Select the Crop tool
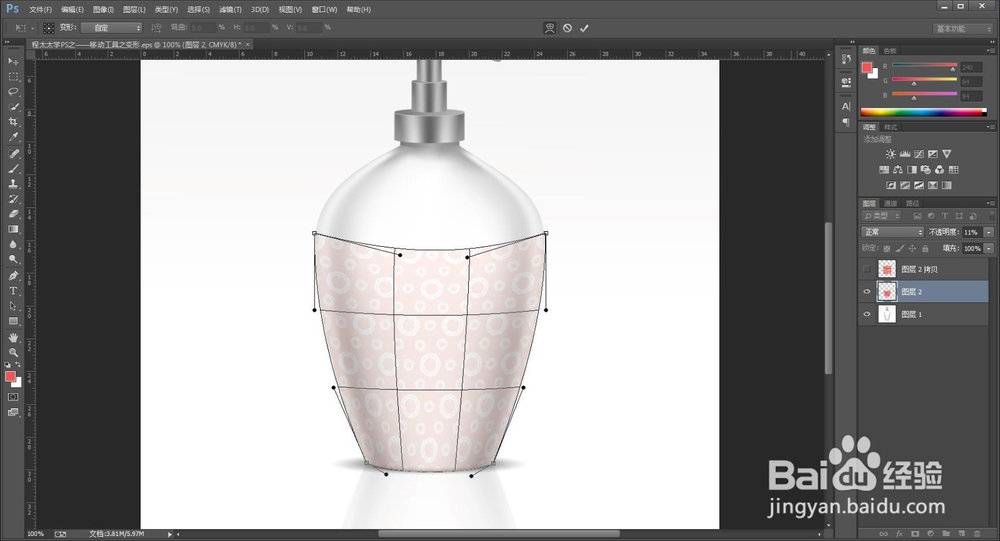 click(13, 122)
